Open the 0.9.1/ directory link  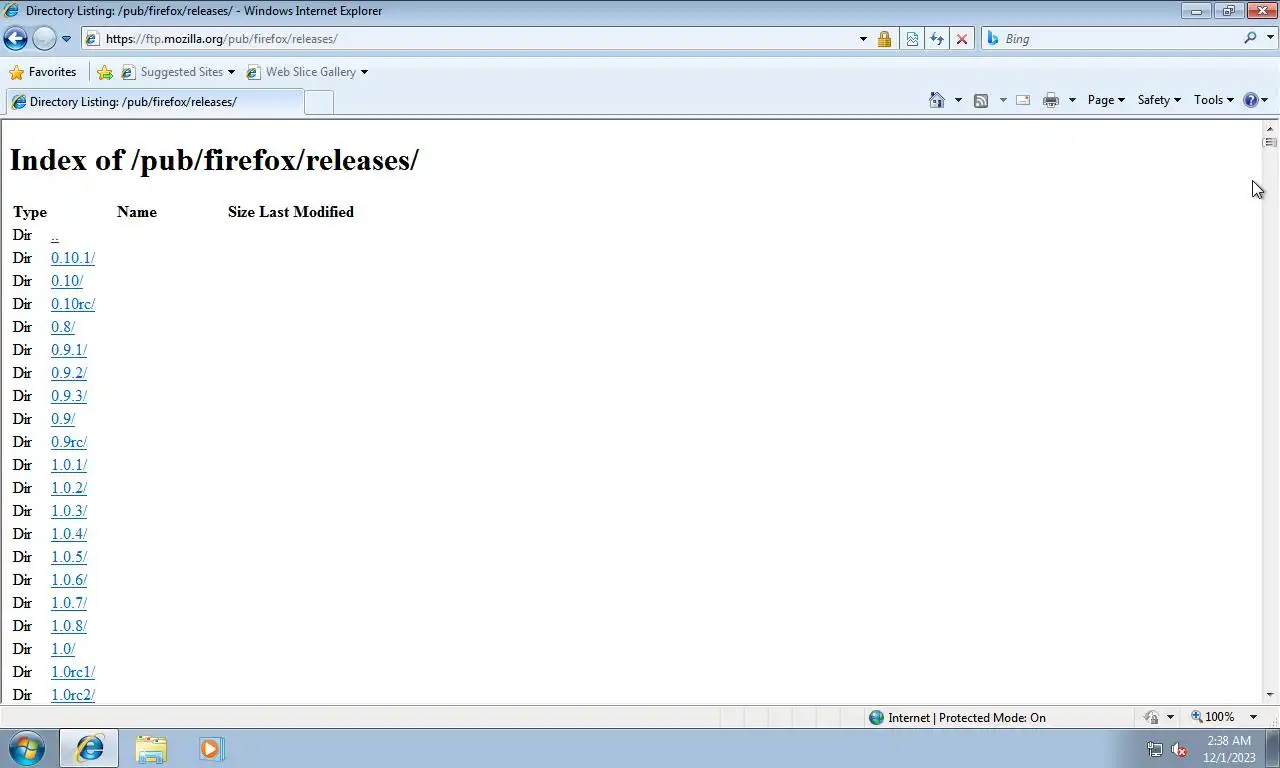69,350
